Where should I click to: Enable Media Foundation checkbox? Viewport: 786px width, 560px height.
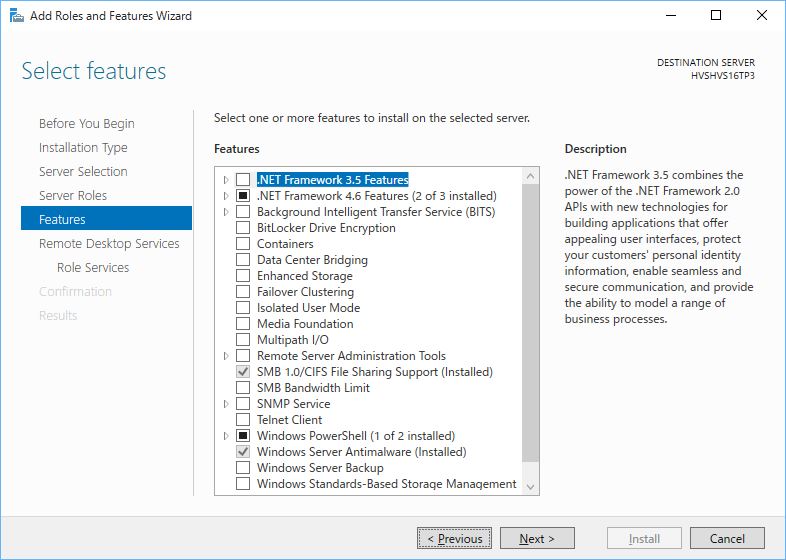tap(243, 324)
